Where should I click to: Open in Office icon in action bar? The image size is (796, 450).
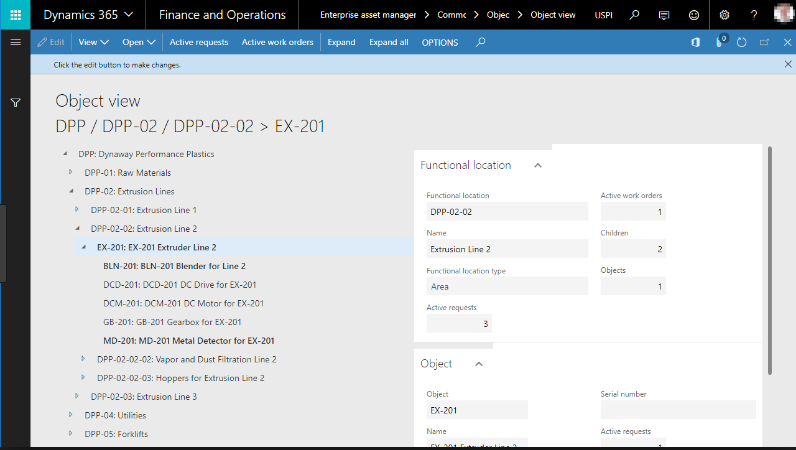[695, 43]
